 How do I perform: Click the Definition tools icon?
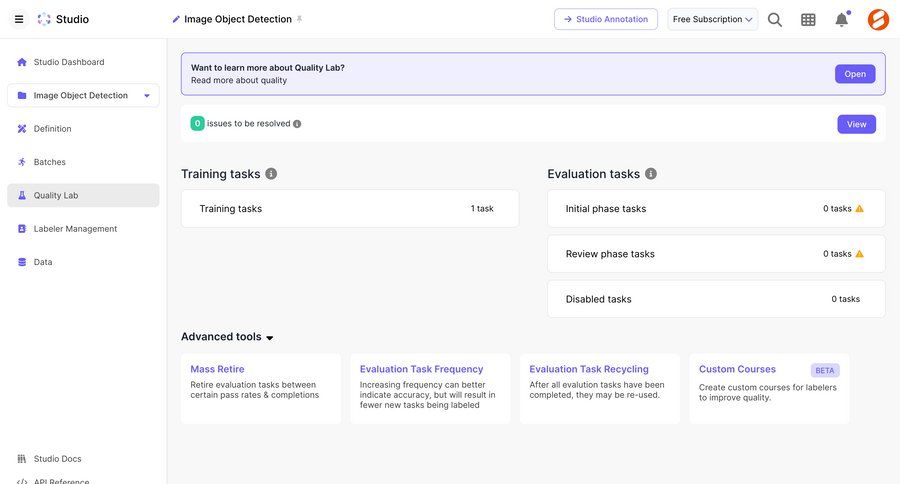22,129
